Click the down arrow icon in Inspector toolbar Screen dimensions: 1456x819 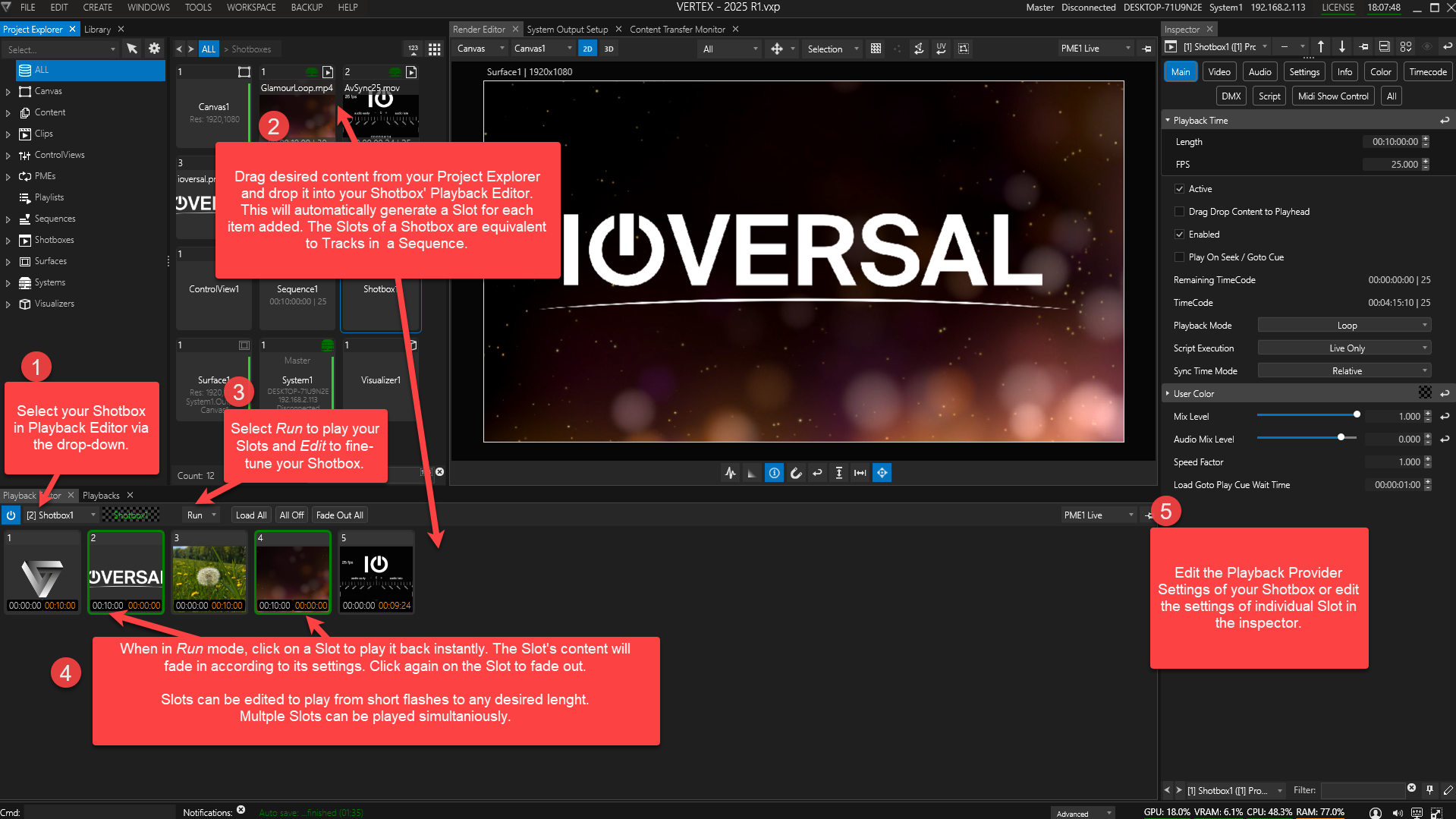pos(1342,47)
